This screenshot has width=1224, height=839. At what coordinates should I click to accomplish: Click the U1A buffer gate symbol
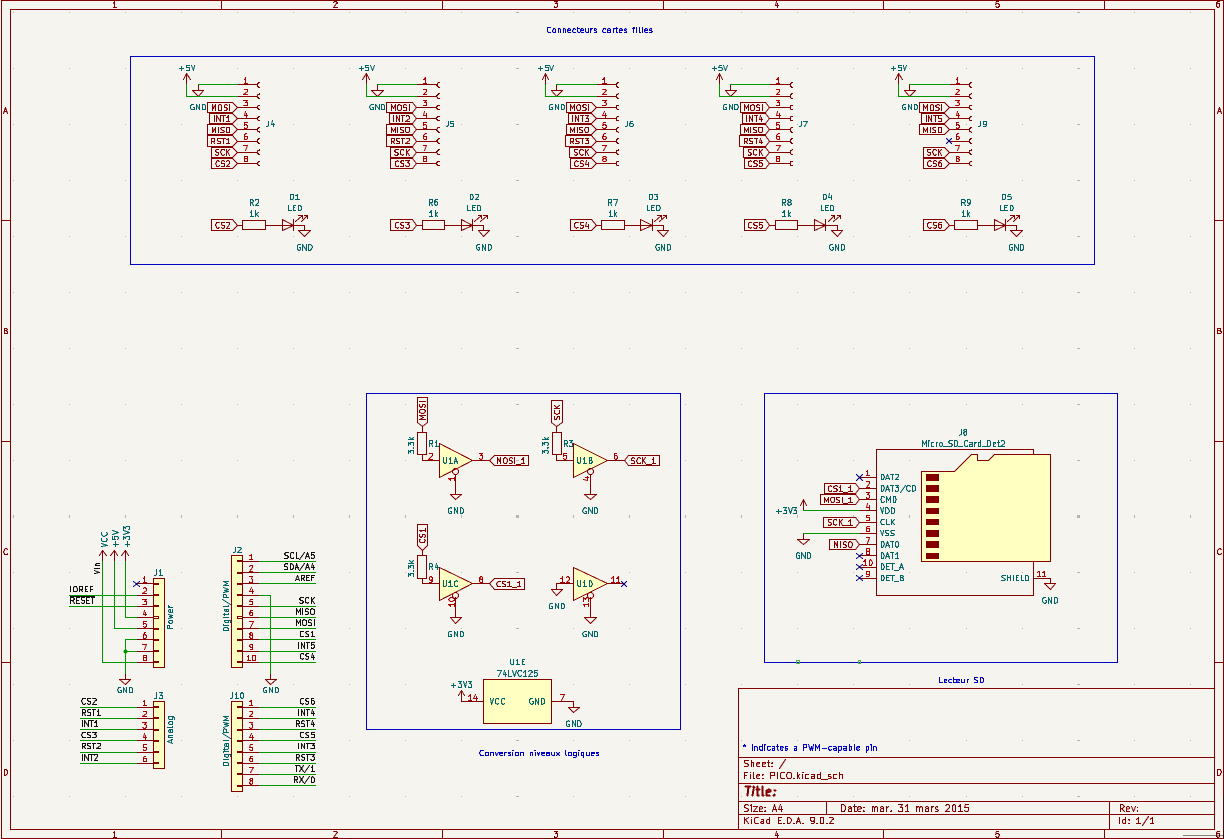452,460
